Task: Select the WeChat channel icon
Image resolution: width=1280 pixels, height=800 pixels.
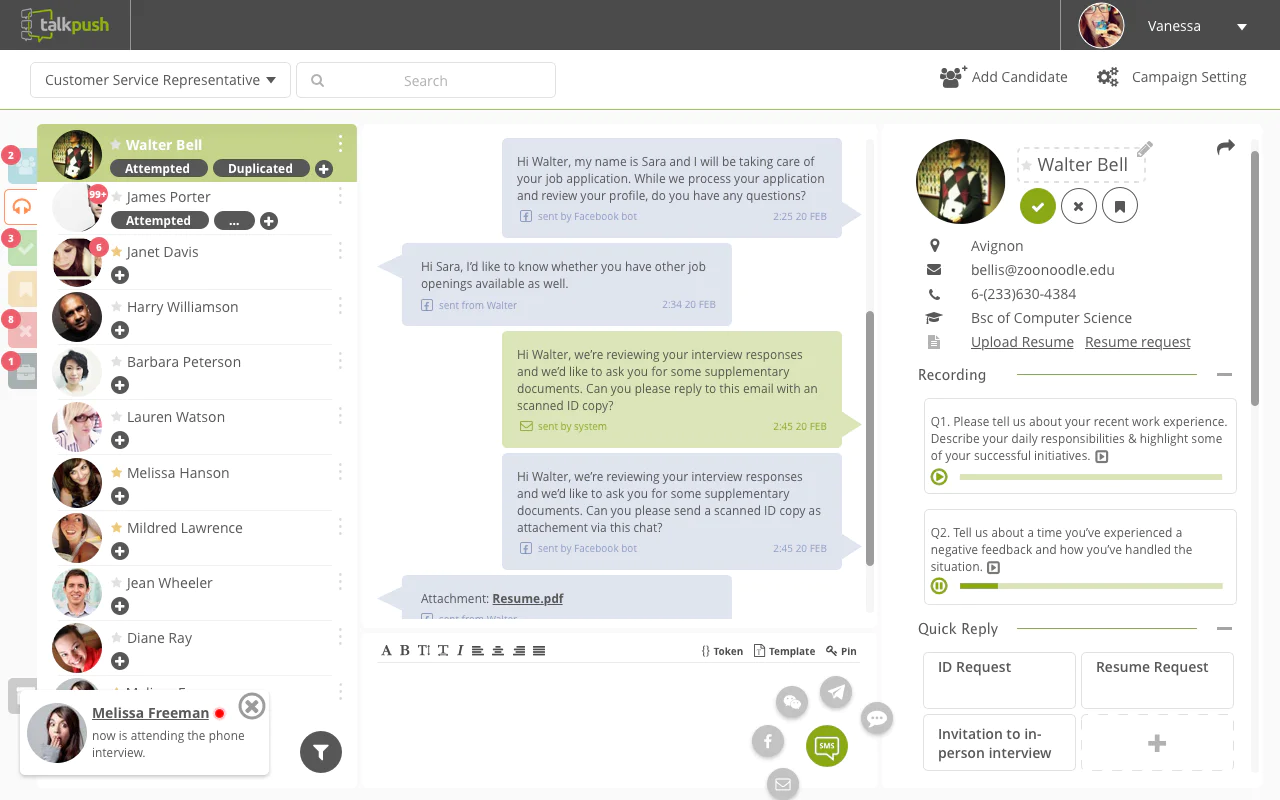Action: point(792,702)
